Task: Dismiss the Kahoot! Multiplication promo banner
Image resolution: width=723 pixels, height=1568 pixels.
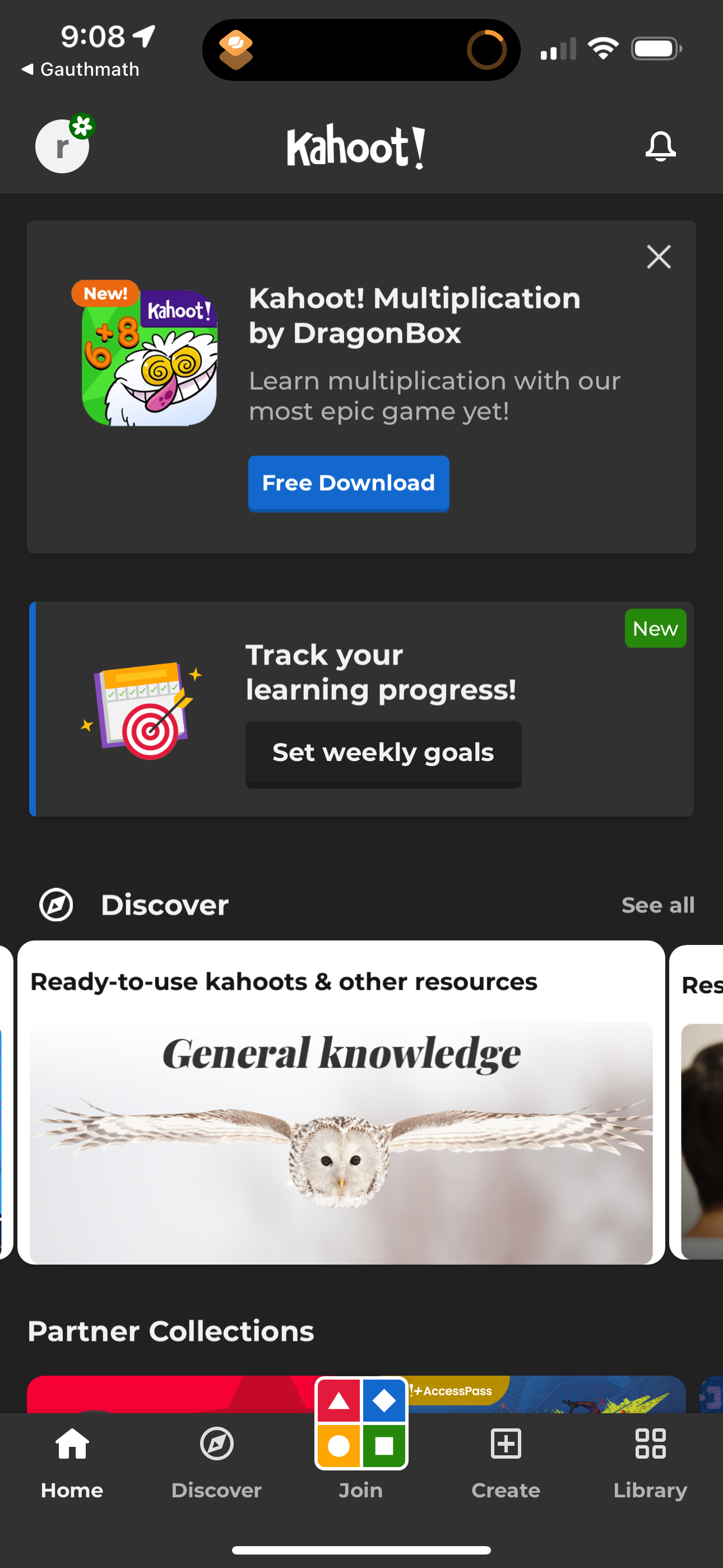Action: [659, 257]
